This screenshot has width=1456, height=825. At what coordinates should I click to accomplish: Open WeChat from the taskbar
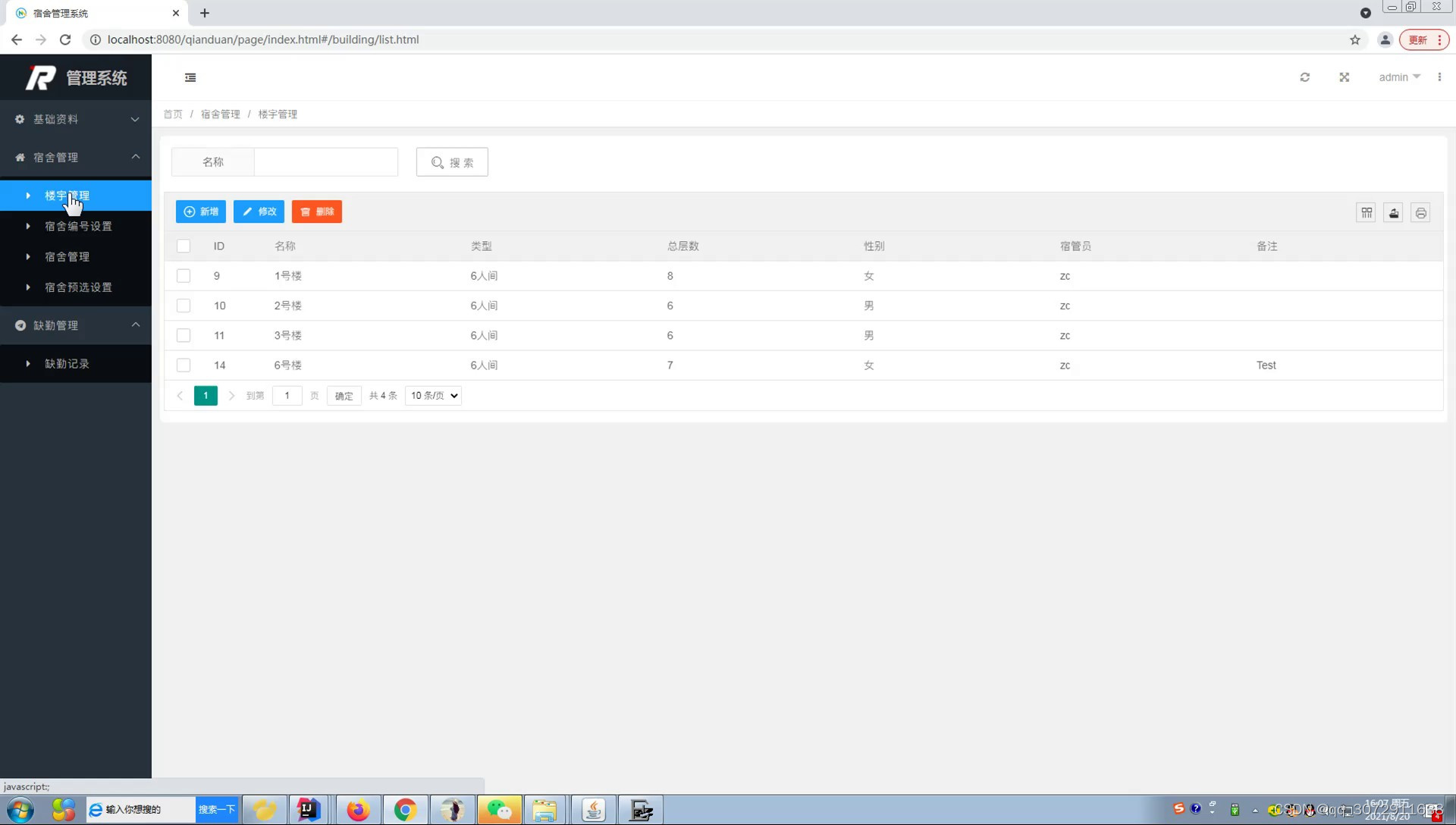(x=499, y=810)
